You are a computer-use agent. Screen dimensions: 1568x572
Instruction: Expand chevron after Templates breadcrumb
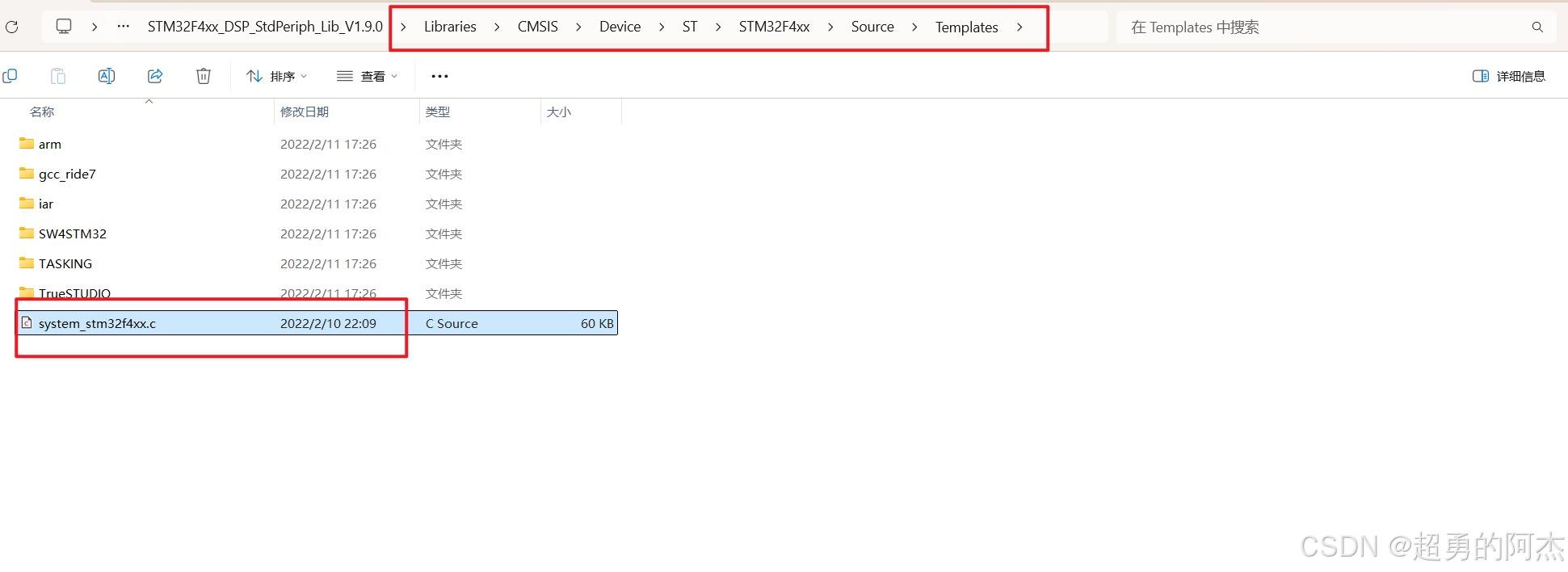(1019, 27)
